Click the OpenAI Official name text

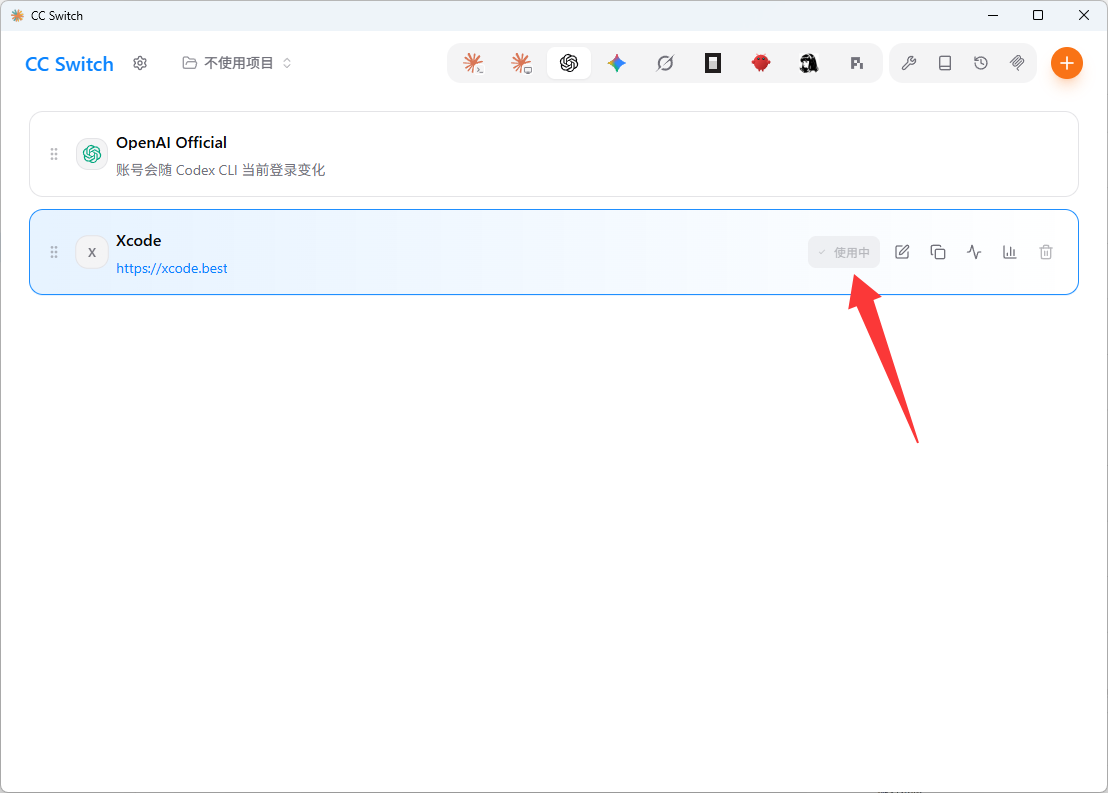coord(172,143)
